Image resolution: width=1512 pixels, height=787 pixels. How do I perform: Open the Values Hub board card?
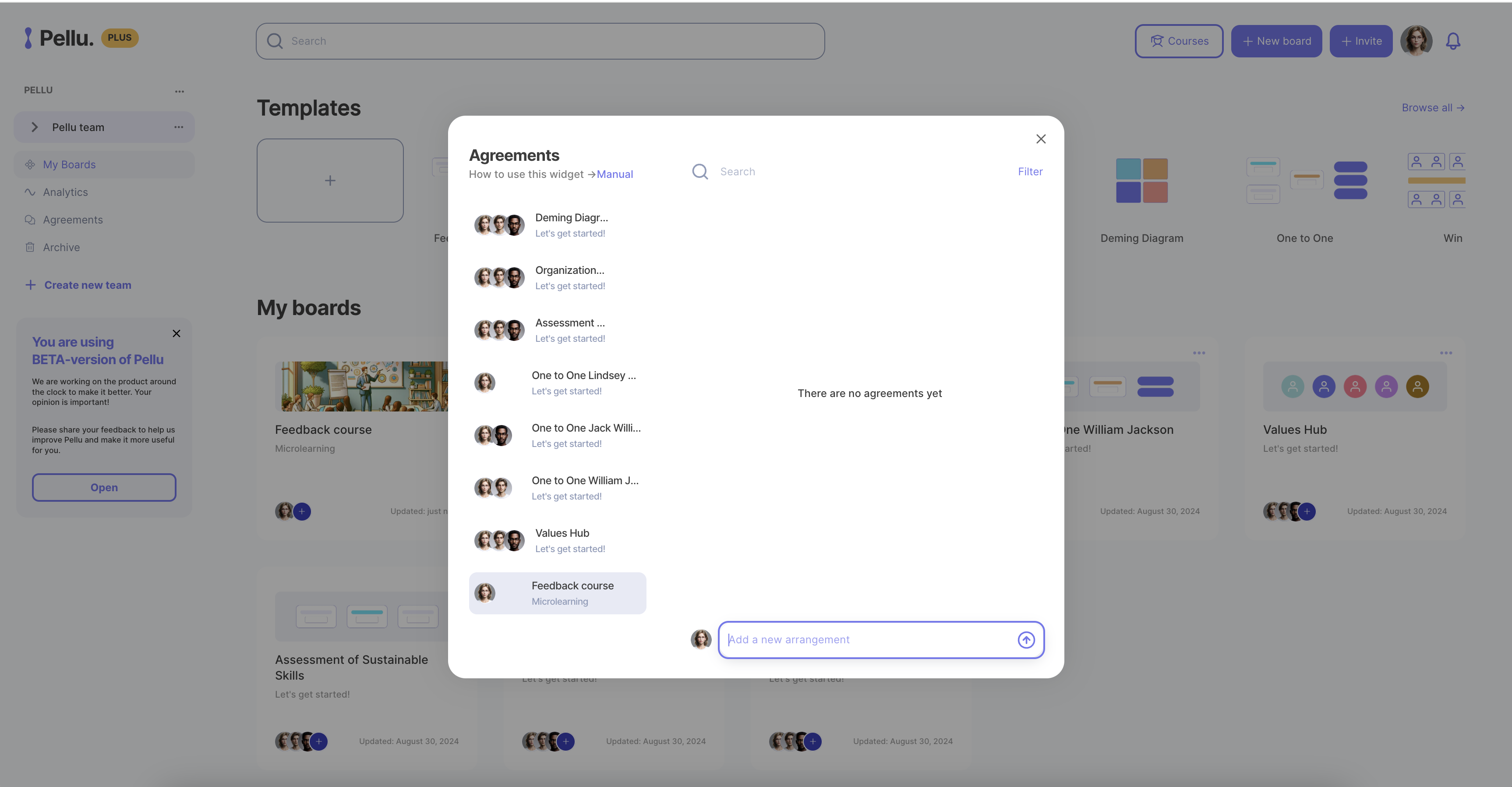coord(1355,438)
